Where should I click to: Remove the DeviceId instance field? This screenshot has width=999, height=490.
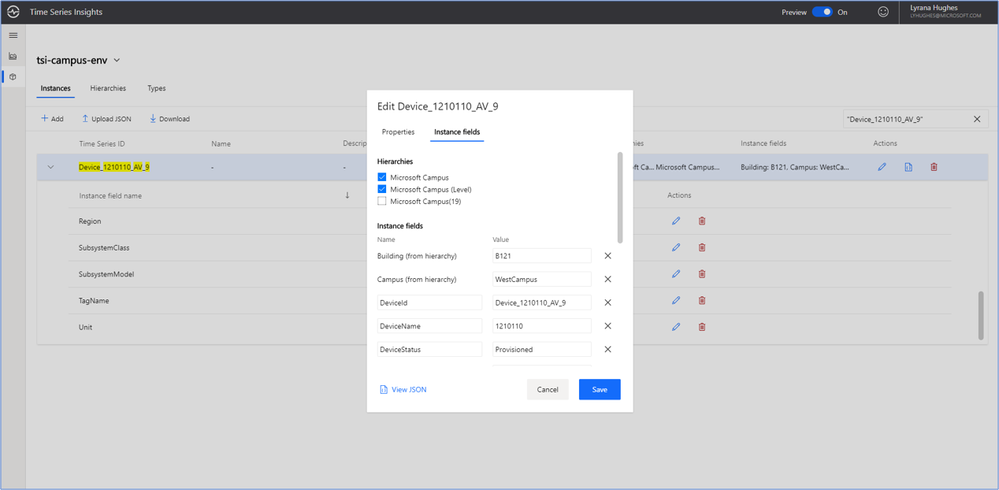pyautogui.click(x=607, y=302)
